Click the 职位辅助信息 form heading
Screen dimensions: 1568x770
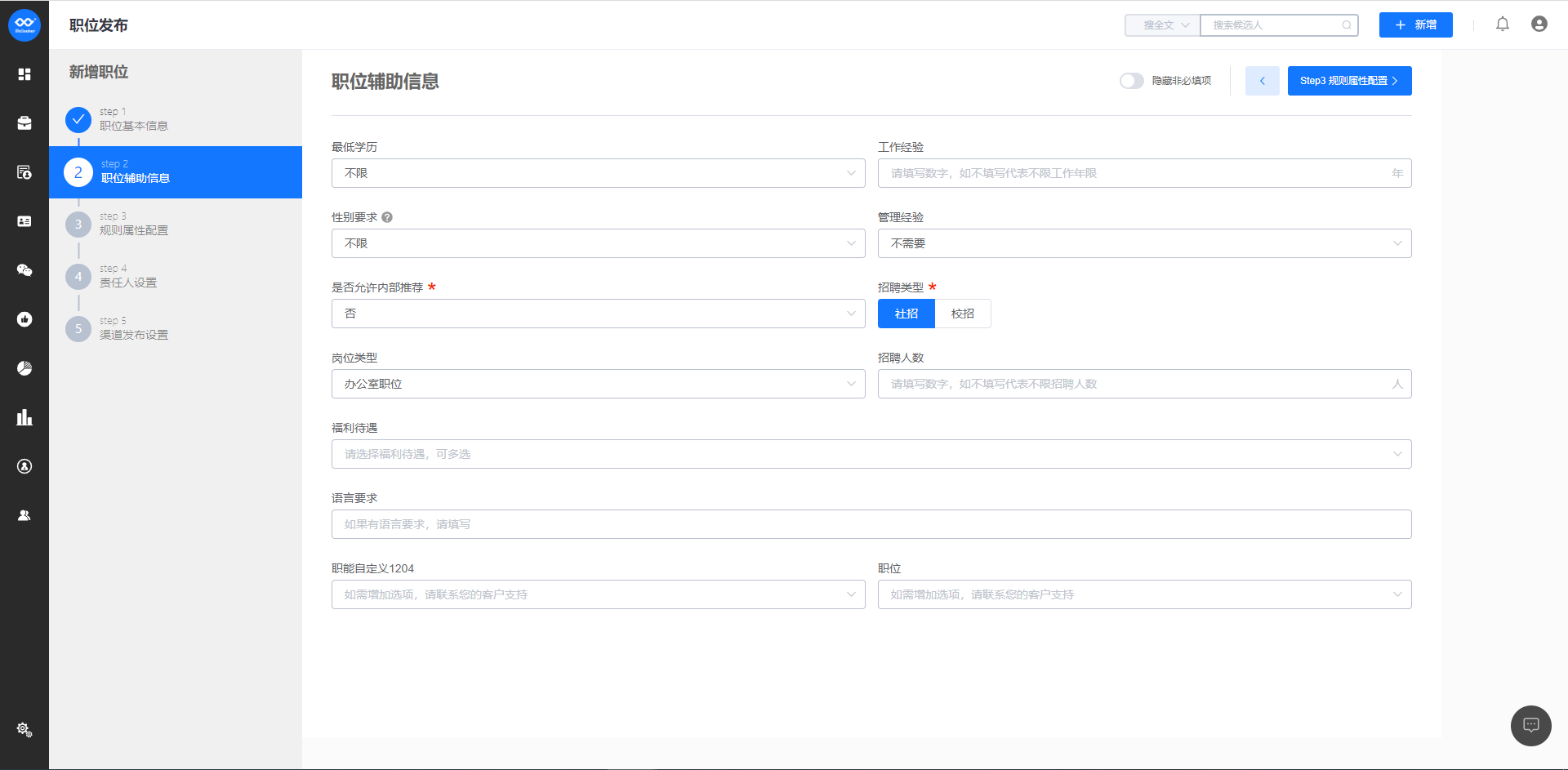[x=385, y=82]
